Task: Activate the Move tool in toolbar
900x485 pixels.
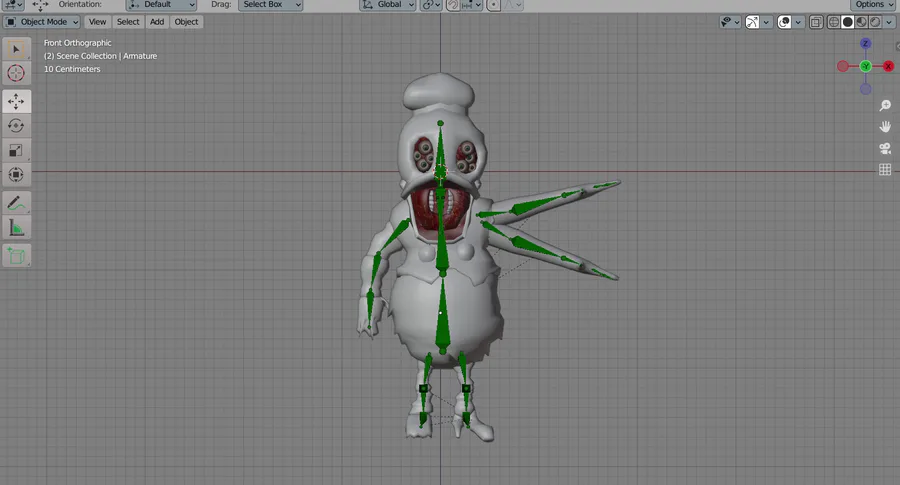Action: click(16, 102)
